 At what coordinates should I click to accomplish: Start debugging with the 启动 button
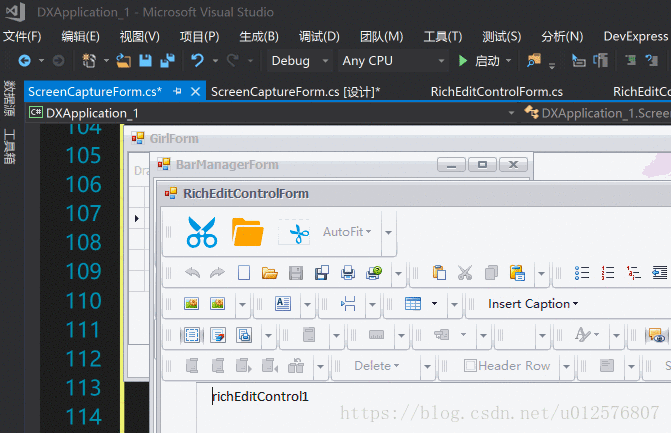point(479,61)
